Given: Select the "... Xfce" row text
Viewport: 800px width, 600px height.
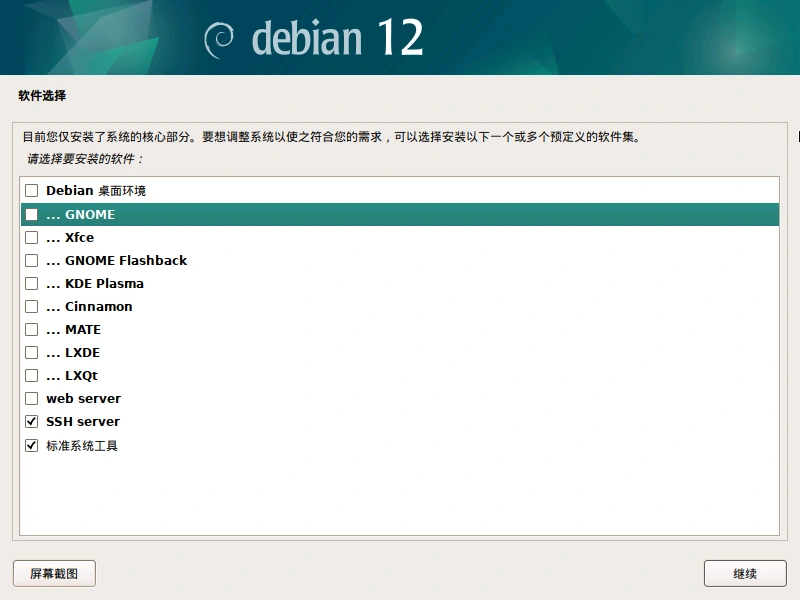Looking at the screenshot, I should pos(70,238).
